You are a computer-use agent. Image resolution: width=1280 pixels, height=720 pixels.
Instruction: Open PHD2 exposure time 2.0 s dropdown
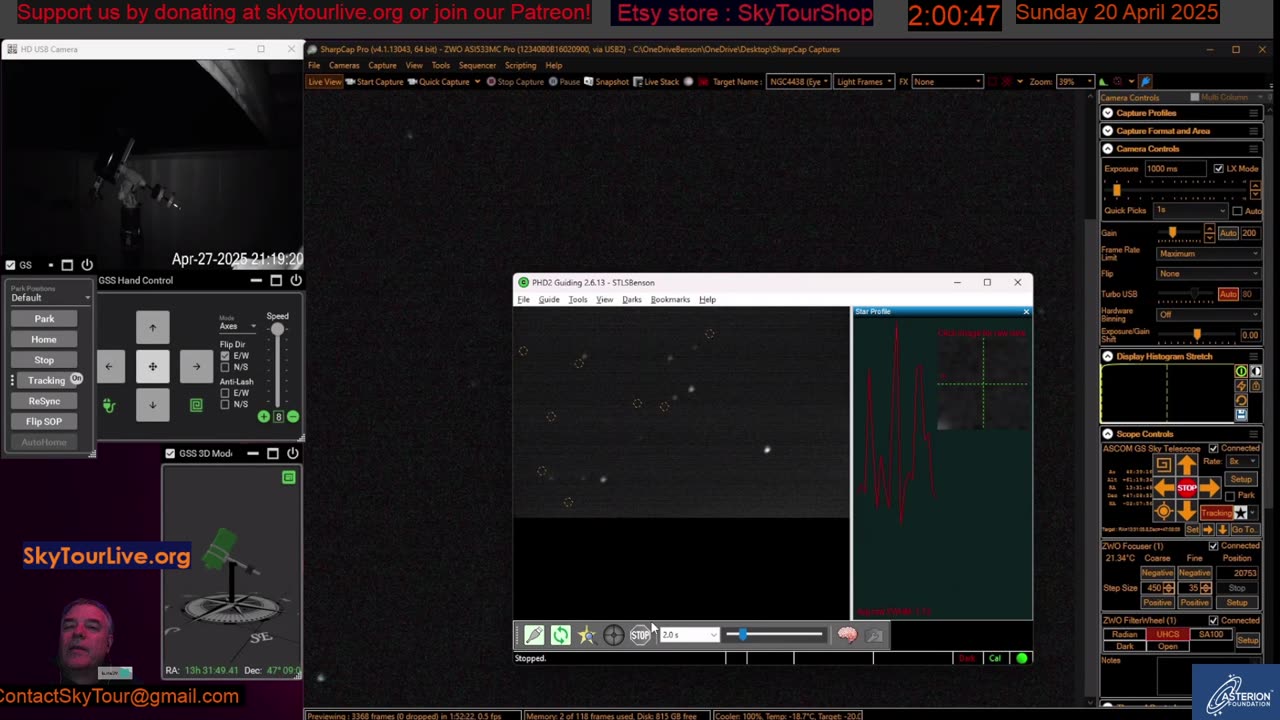[x=688, y=635]
